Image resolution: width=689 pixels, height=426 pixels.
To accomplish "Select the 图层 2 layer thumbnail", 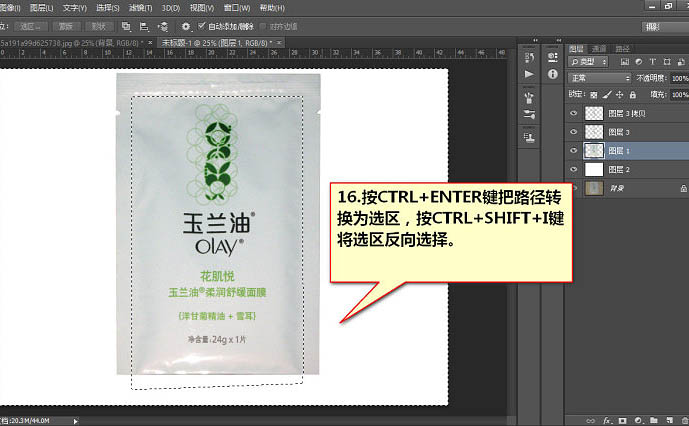I will [594, 169].
